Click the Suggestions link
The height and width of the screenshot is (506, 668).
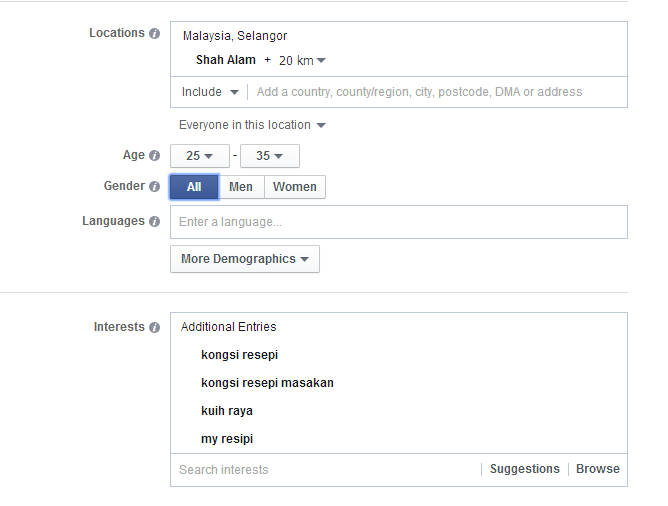pos(524,469)
